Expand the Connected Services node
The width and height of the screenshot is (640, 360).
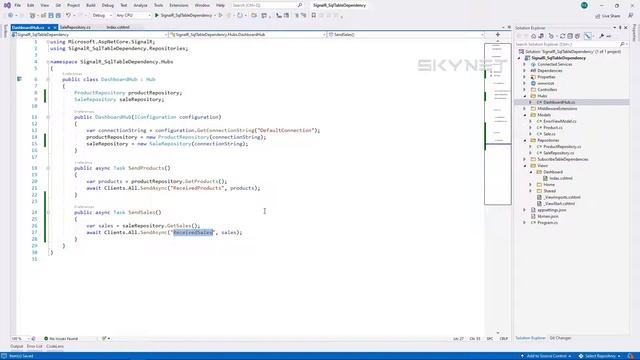pyautogui.click(x=524, y=64)
